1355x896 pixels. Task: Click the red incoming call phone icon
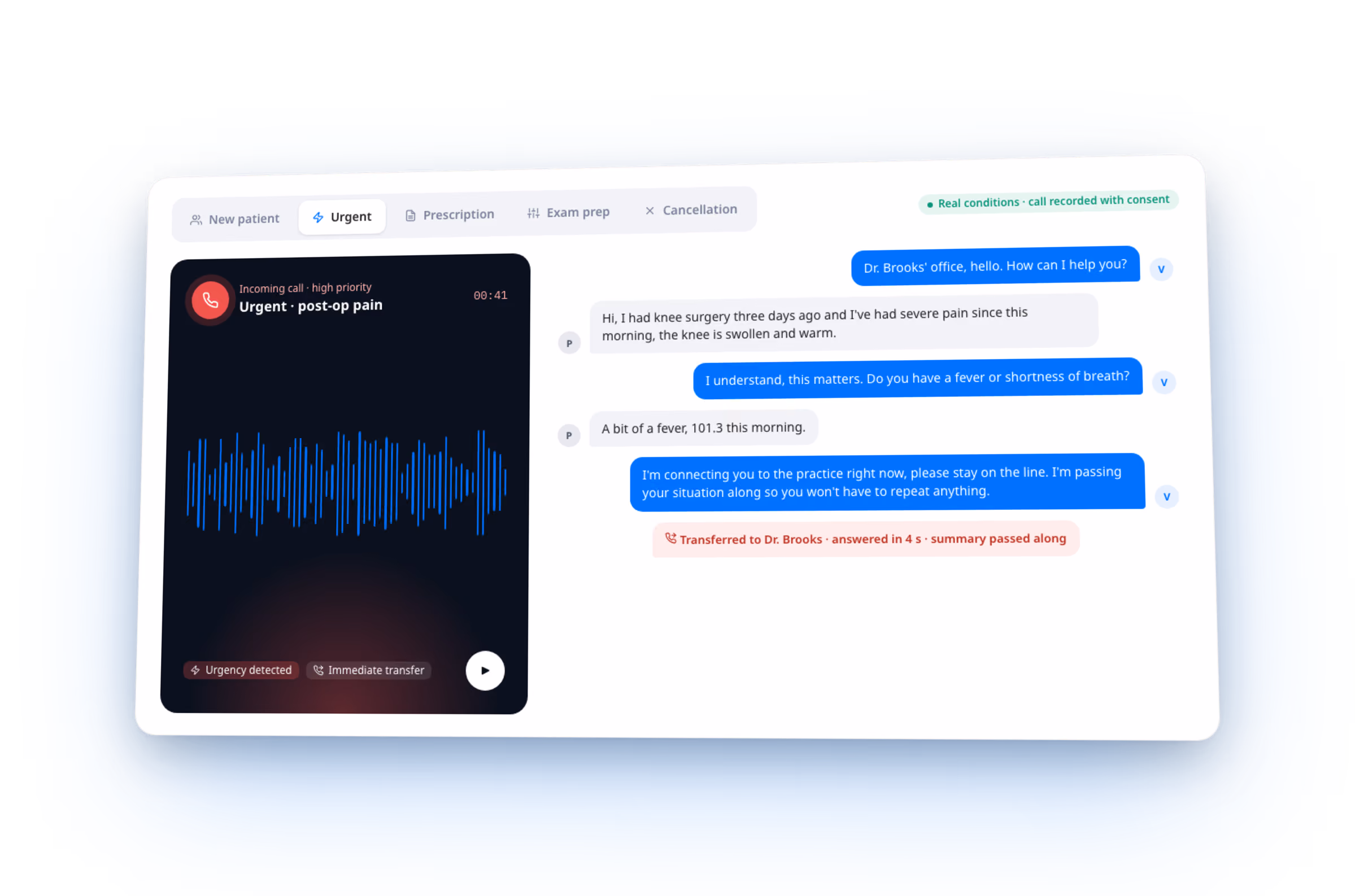tap(210, 300)
